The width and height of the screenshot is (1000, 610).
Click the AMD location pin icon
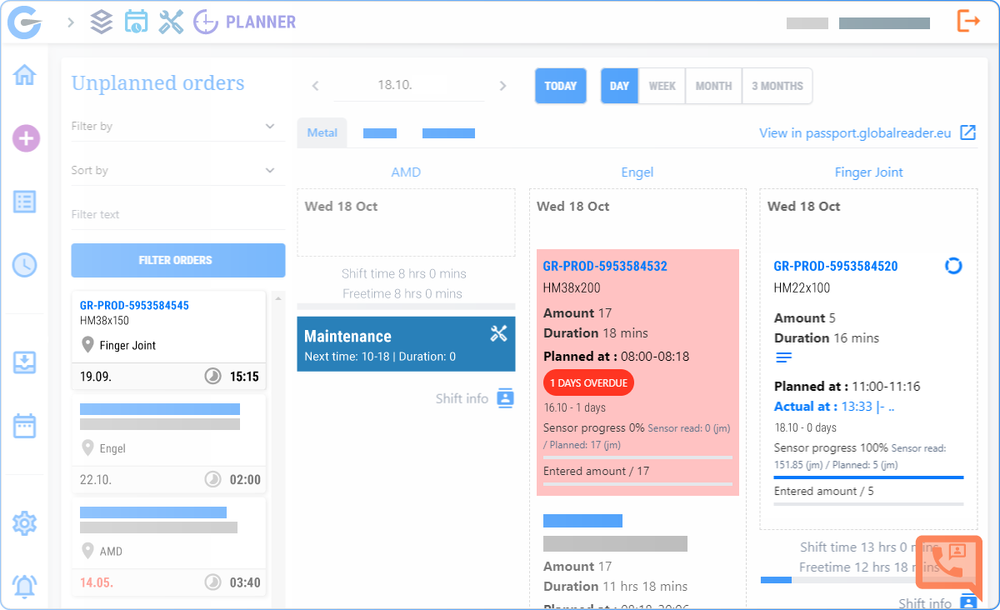[x=88, y=551]
